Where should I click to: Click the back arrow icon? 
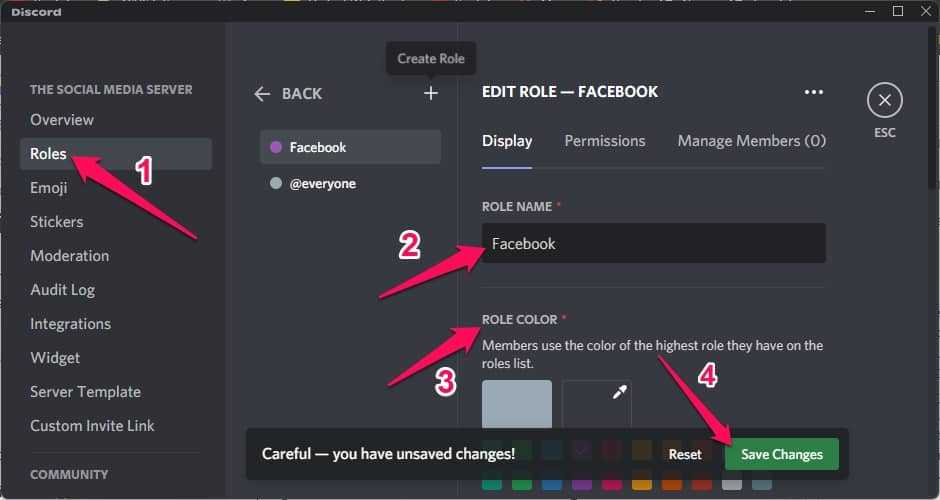[x=263, y=93]
